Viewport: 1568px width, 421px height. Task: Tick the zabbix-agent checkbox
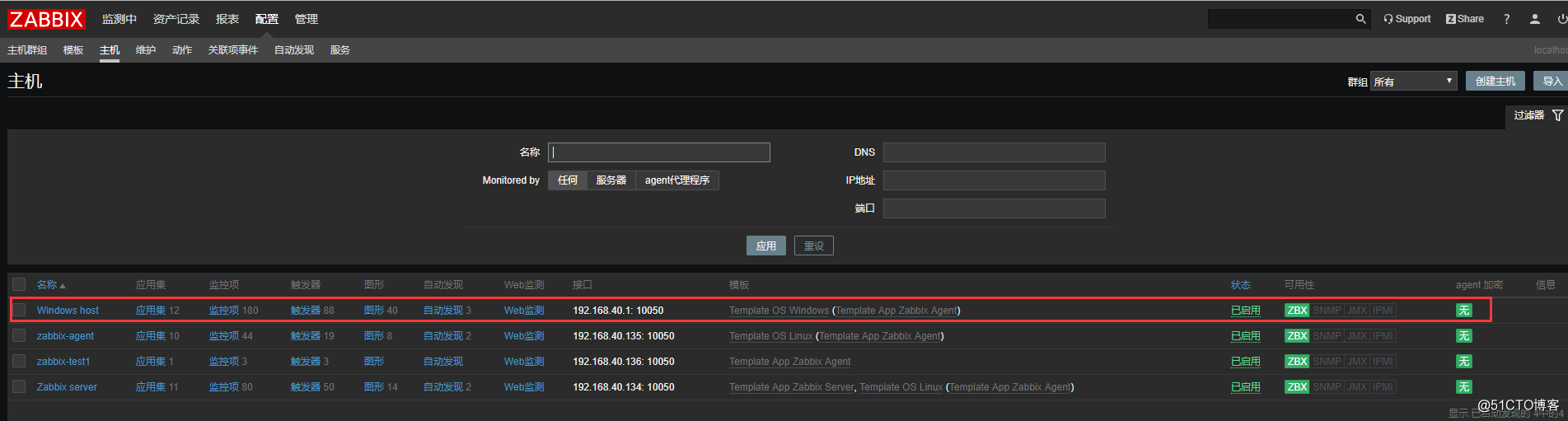pos(19,336)
